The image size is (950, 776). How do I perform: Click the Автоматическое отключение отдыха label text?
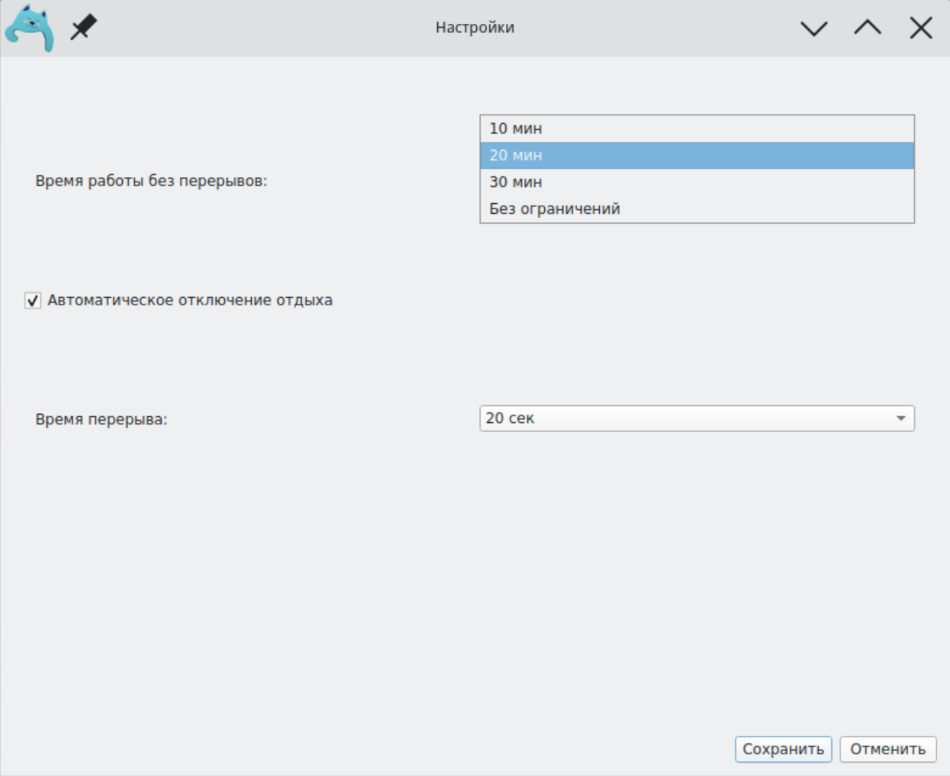click(190, 300)
